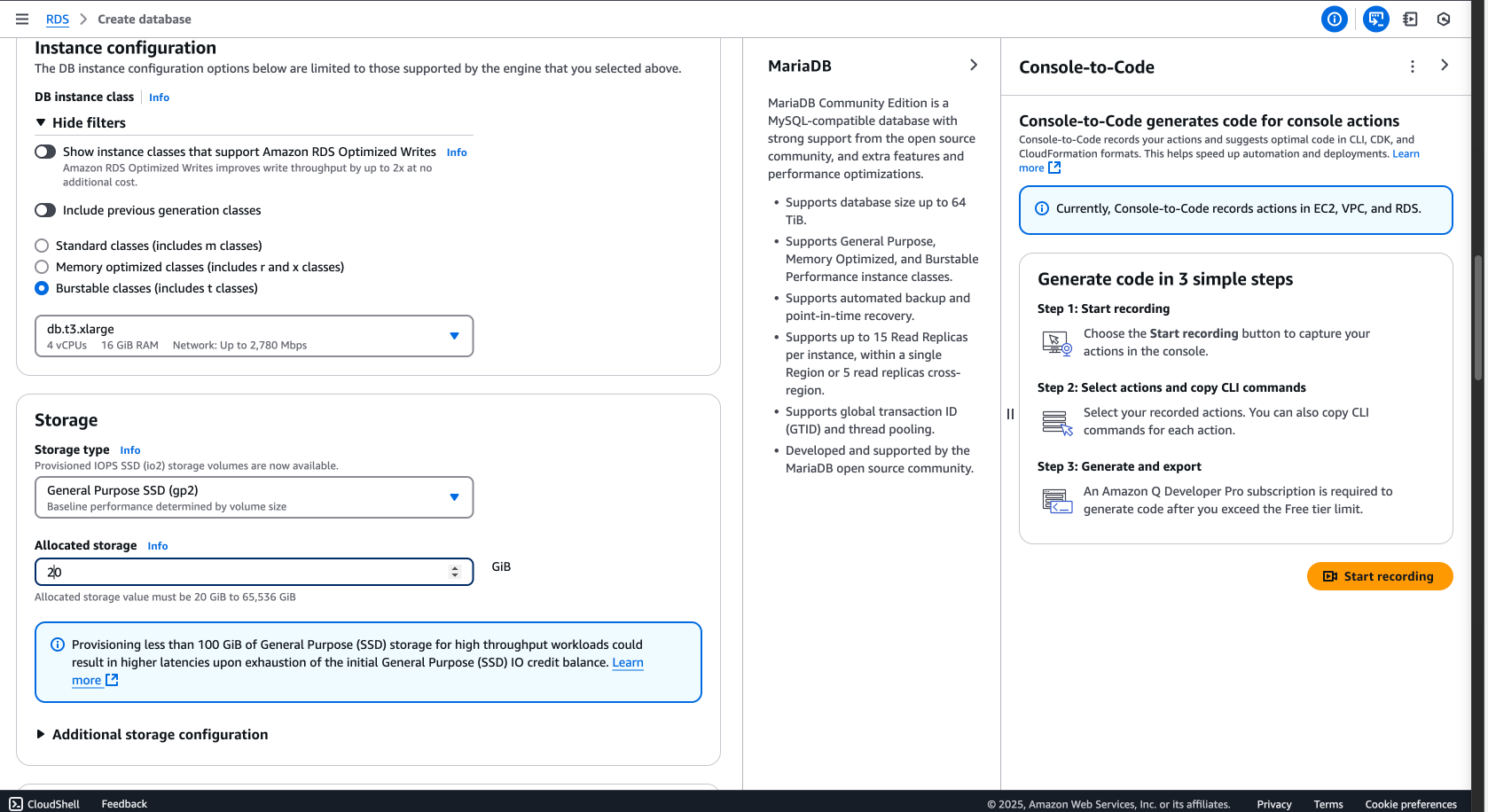Open CloudShell from the footer
The width and height of the screenshot is (1488, 812).
(x=44, y=804)
